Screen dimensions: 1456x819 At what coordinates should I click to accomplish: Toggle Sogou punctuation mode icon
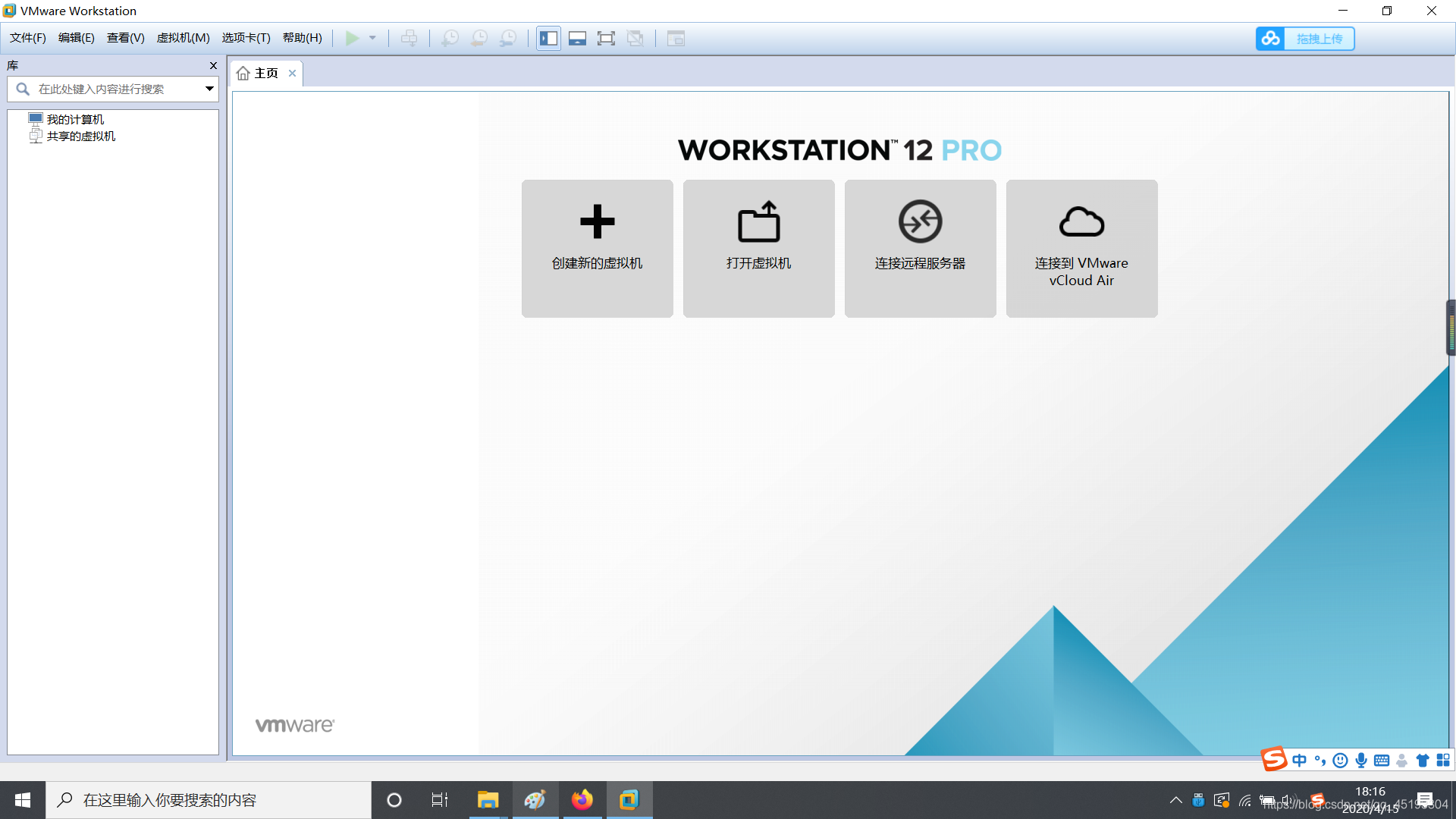pyautogui.click(x=1320, y=760)
